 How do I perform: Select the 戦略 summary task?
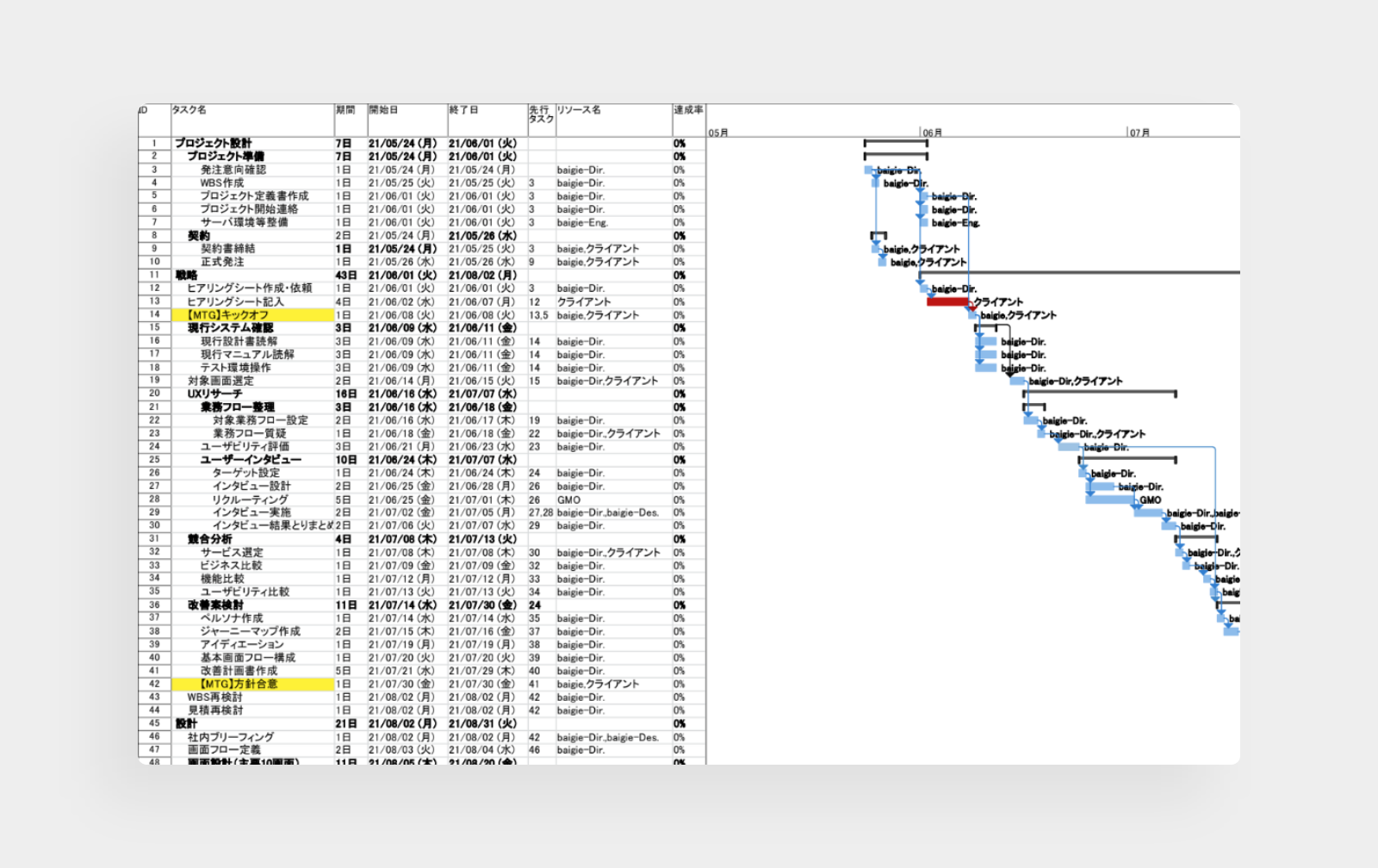coord(187,276)
